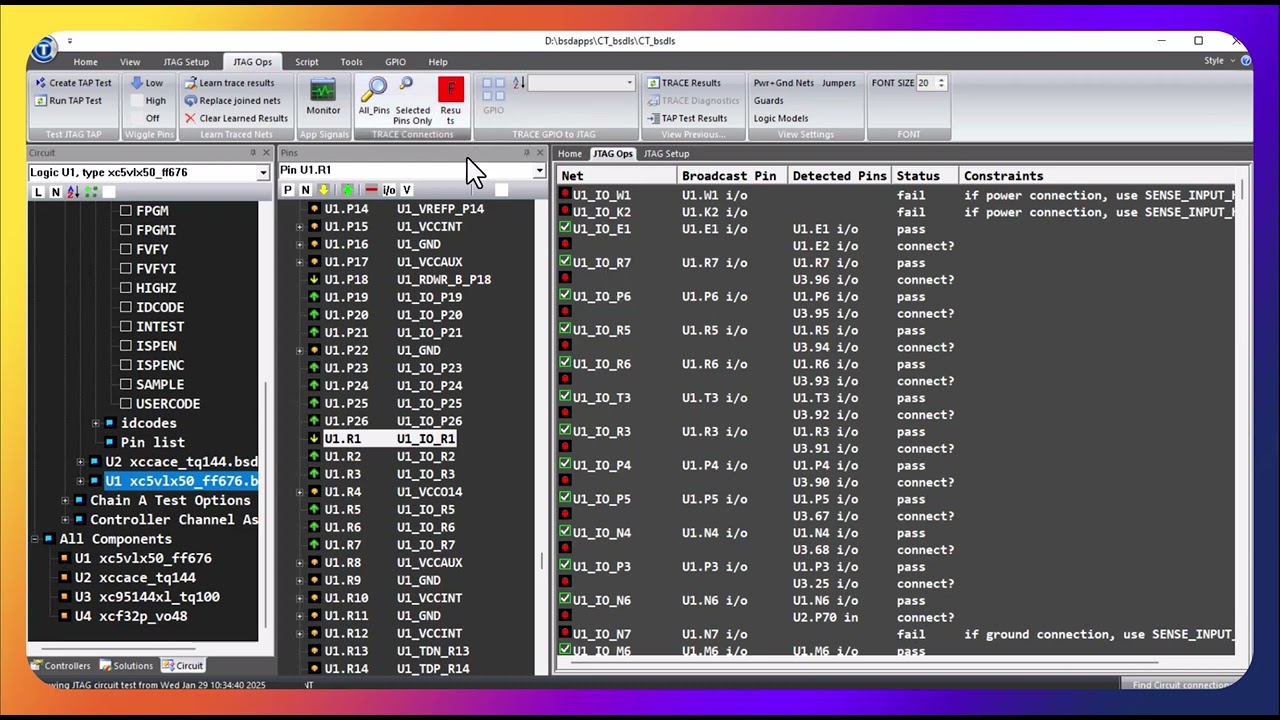Switch to the Solutions tab

(x=126, y=665)
